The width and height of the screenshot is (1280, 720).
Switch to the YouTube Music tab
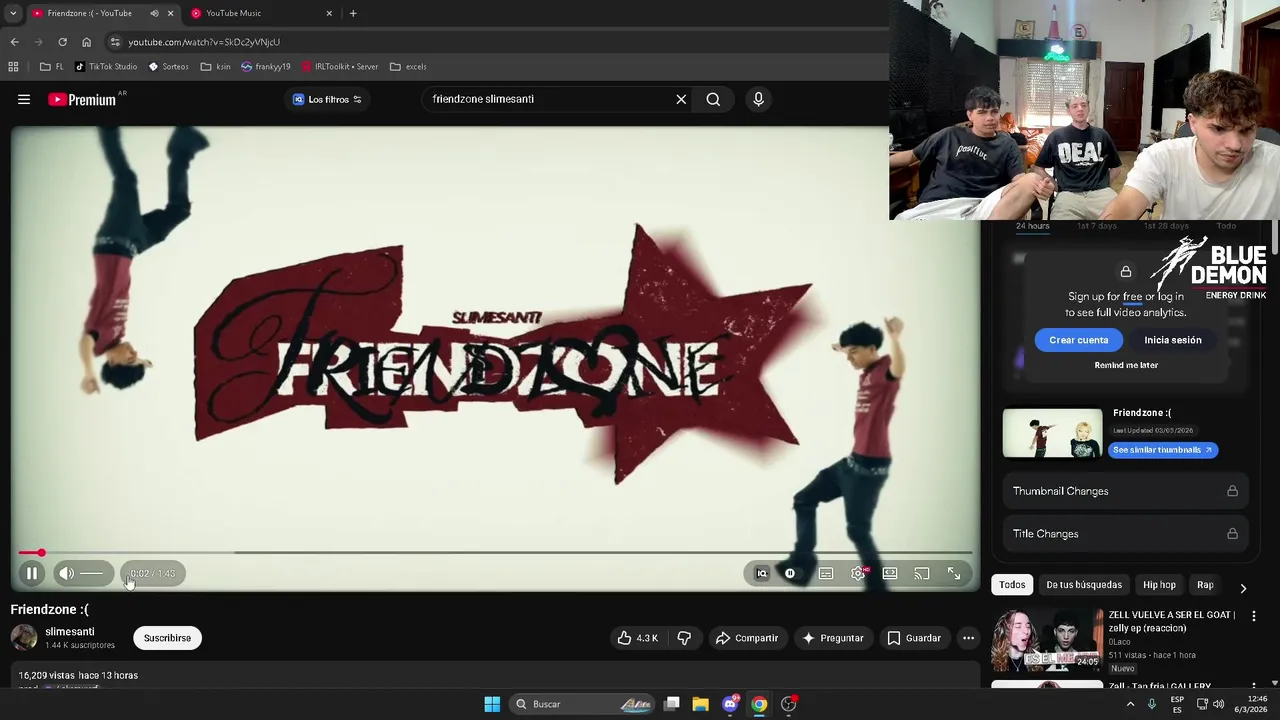click(262, 13)
